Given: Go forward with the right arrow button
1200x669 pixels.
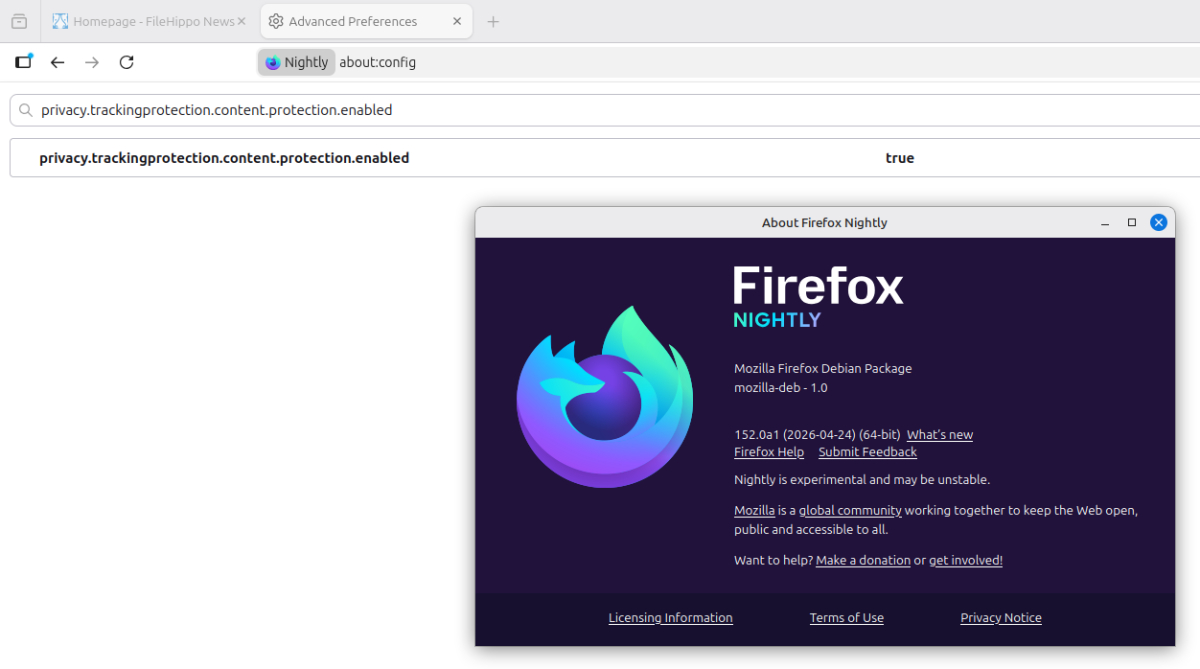Looking at the screenshot, I should coord(92,62).
